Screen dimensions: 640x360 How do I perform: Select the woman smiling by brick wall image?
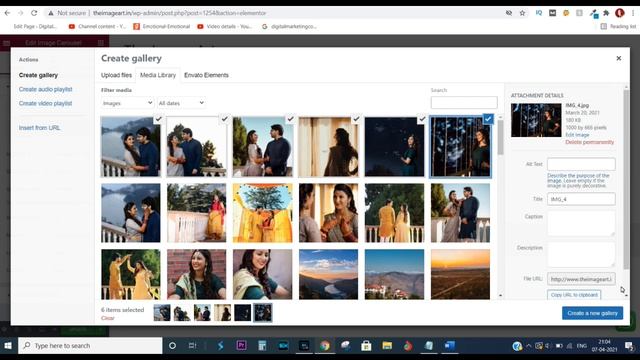196,274
